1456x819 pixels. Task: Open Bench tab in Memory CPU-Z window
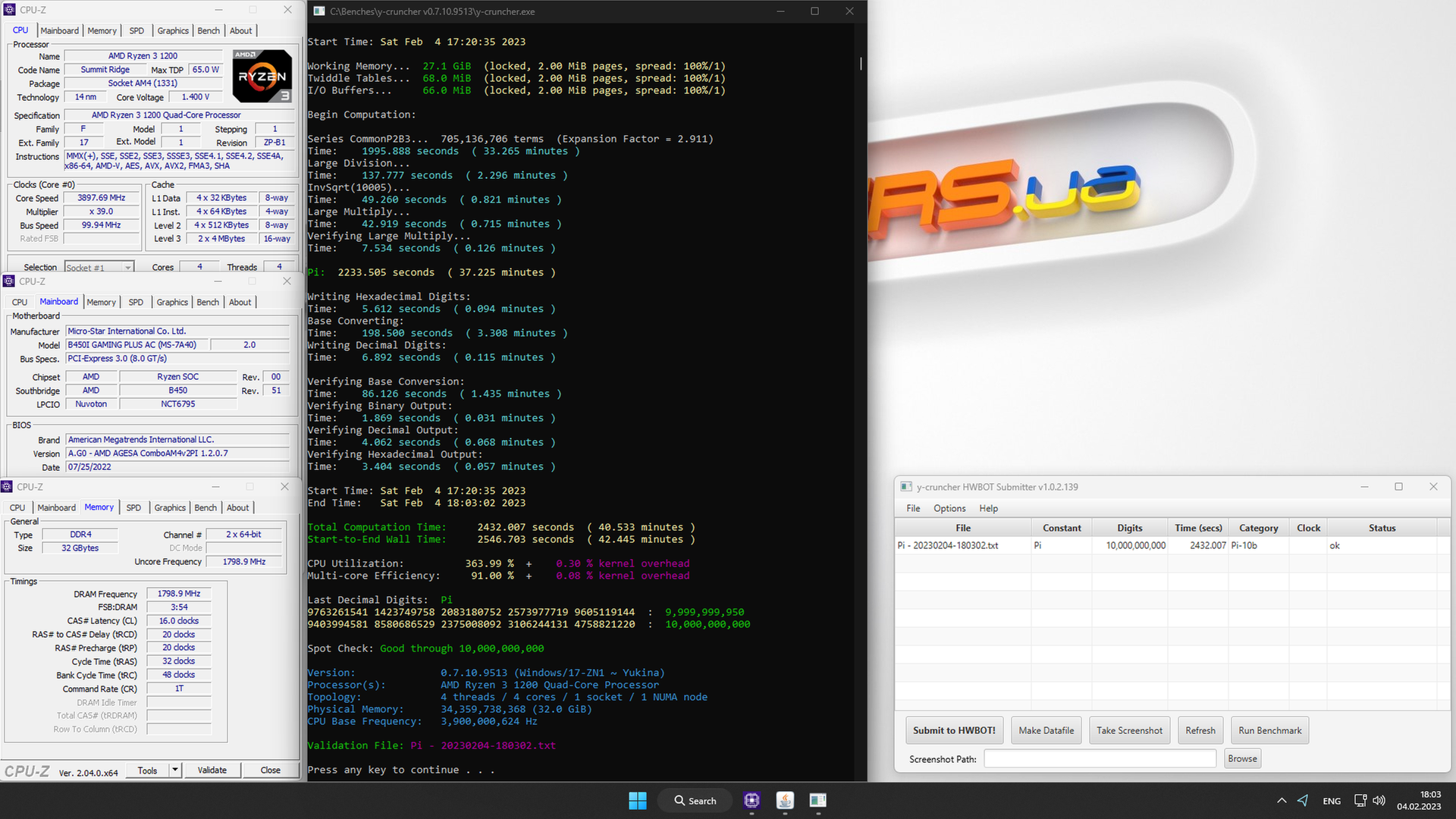click(206, 508)
